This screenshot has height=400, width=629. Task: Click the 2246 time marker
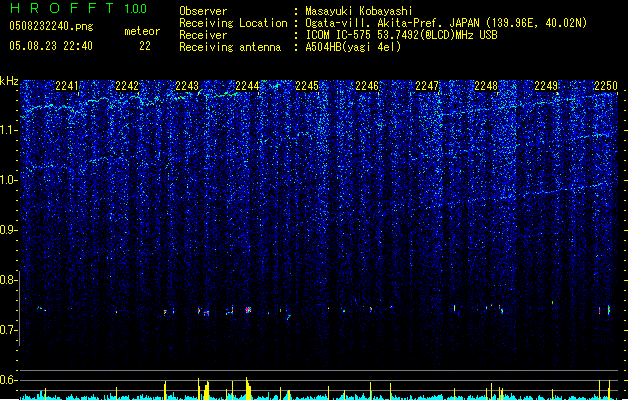pyautogui.click(x=367, y=86)
